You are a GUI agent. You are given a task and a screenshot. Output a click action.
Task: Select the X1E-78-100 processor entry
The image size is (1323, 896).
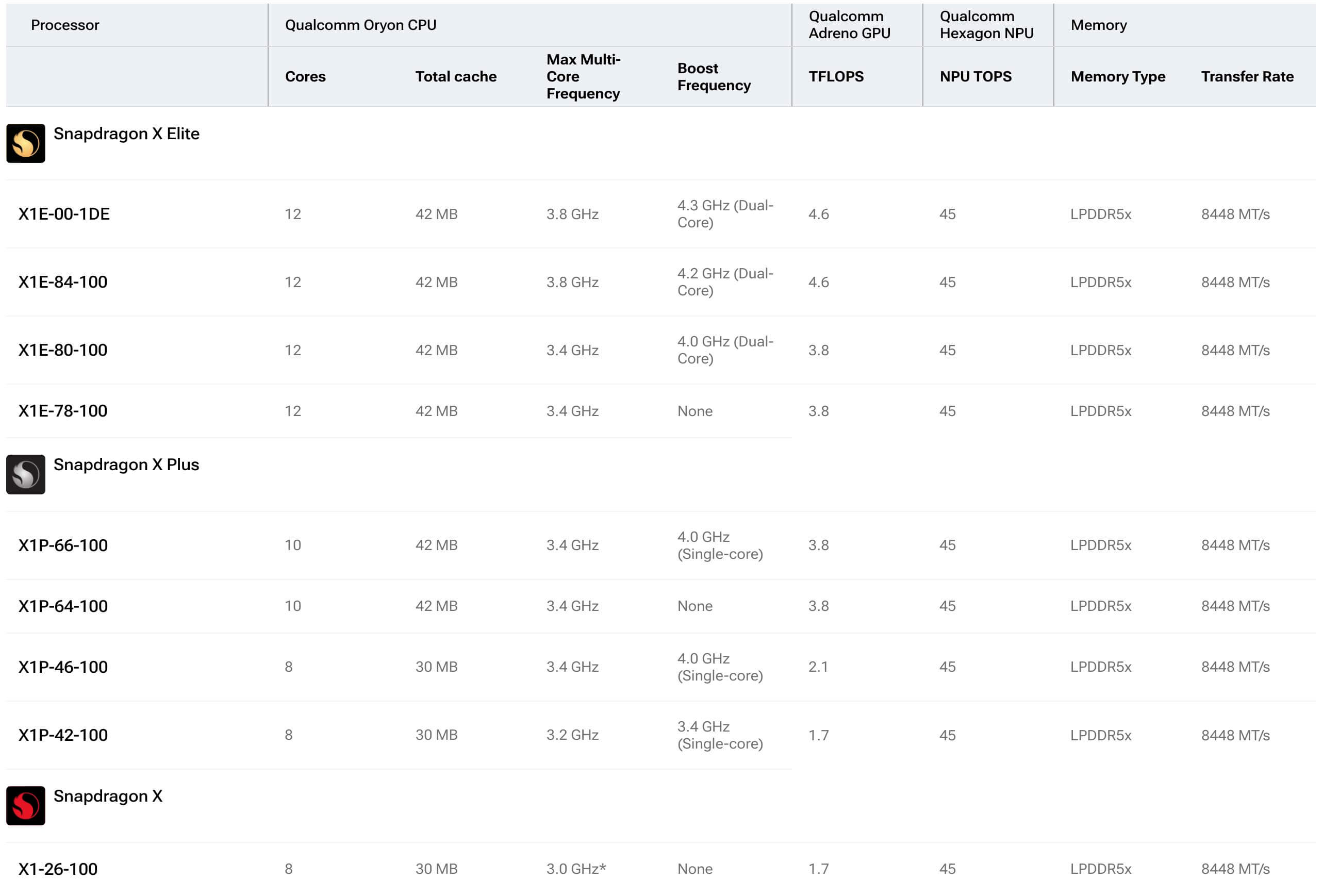pos(62,411)
